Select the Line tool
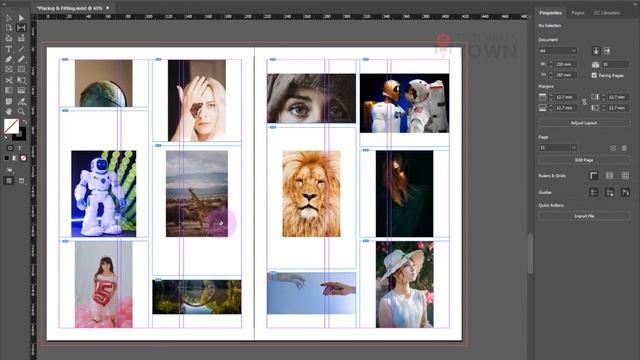This screenshot has width=640, height=360. (x=21, y=49)
